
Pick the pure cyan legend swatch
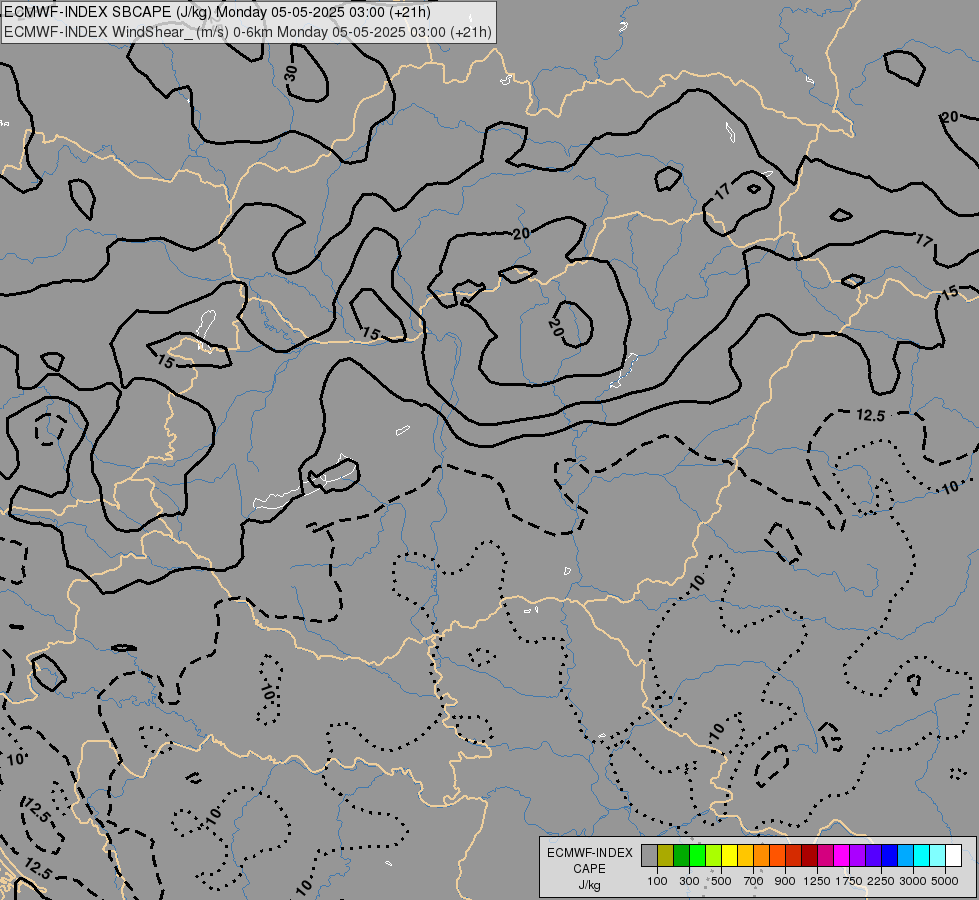[921, 856]
